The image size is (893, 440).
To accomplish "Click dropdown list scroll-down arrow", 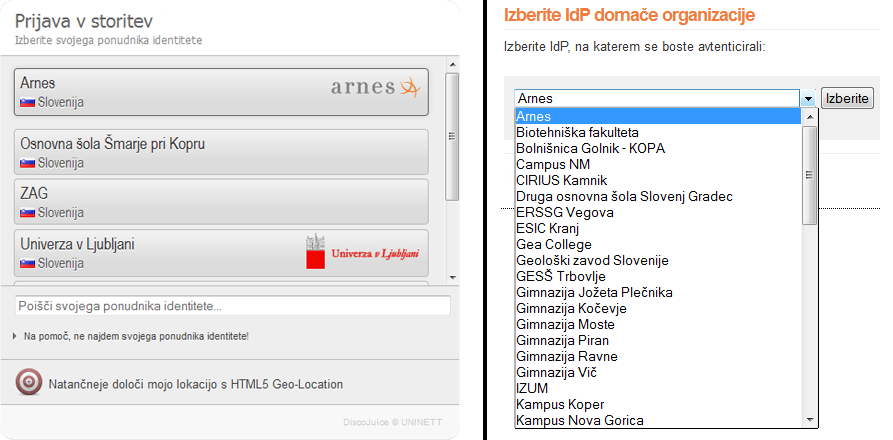I will point(809,420).
